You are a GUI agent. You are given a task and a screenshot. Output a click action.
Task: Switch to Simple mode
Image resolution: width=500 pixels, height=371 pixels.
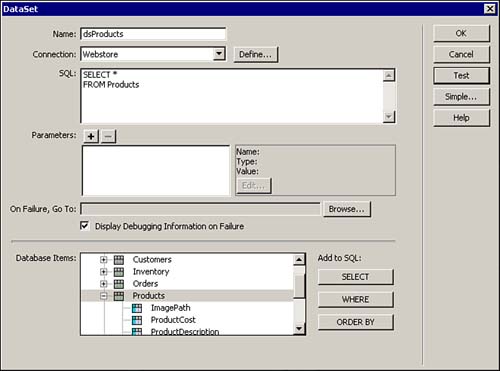461,97
